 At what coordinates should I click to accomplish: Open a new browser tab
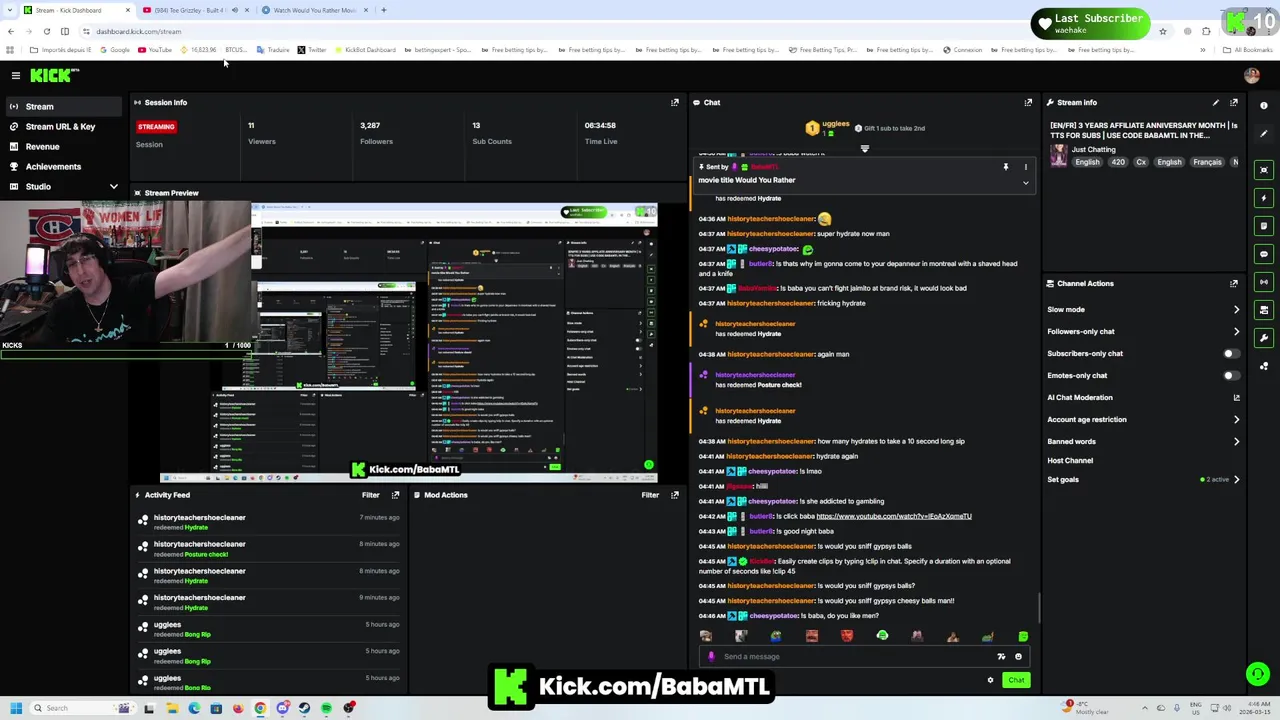[x=384, y=10]
